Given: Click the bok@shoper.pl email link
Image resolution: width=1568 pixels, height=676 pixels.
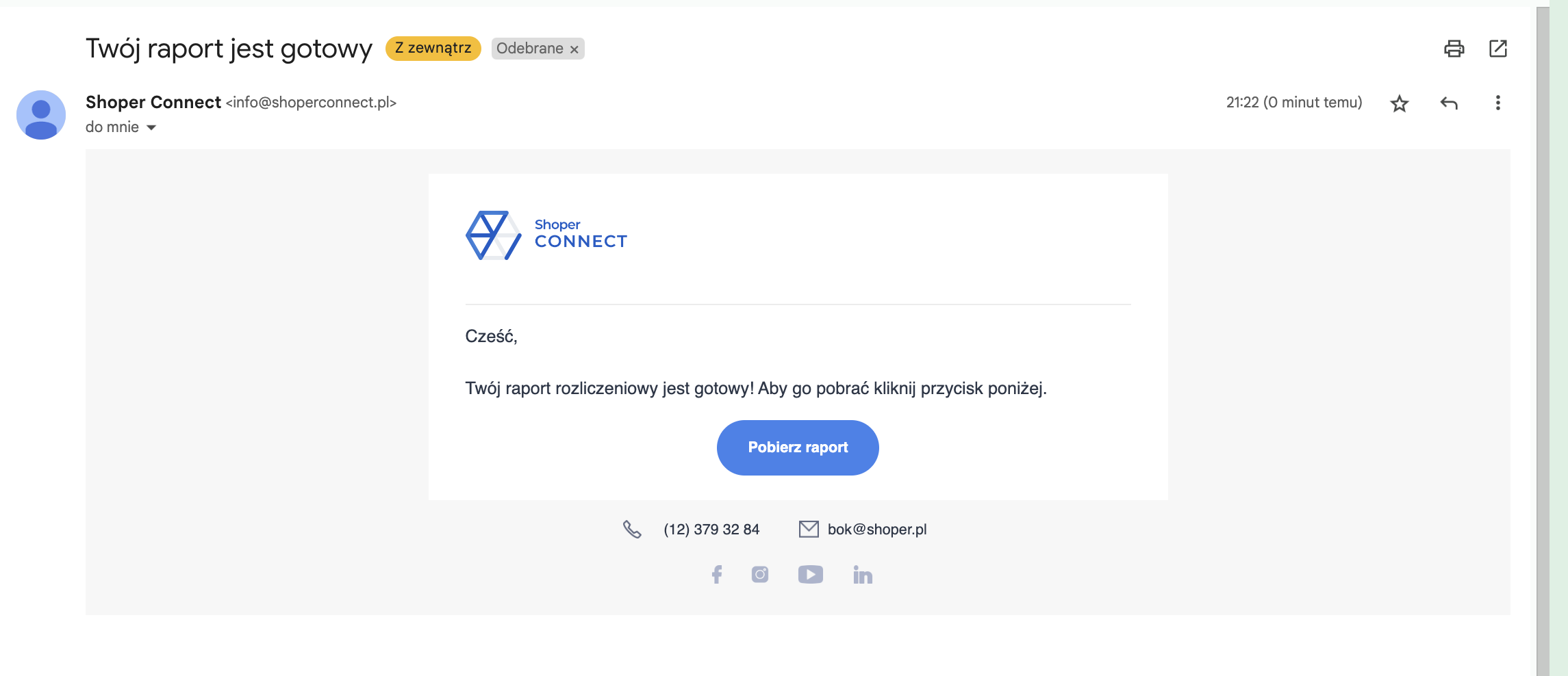Looking at the screenshot, I should (x=876, y=530).
